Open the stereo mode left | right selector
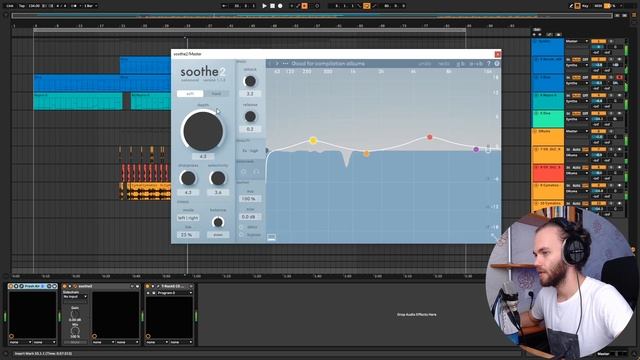The height and width of the screenshot is (360, 640). 188,218
